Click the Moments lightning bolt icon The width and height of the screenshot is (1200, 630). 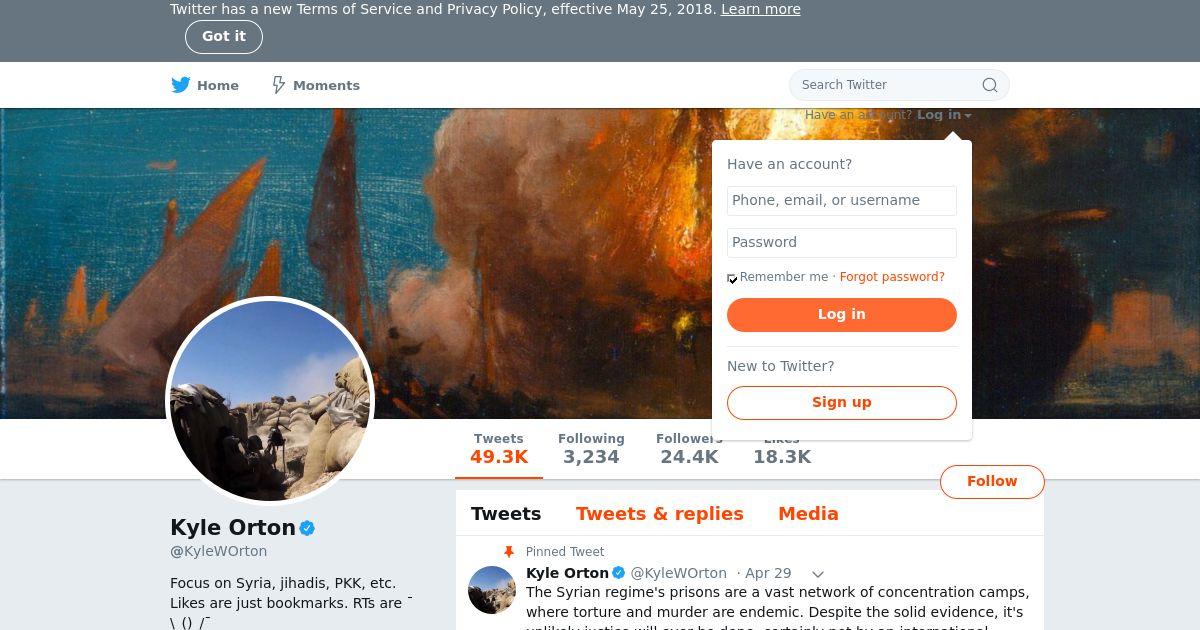[279, 85]
